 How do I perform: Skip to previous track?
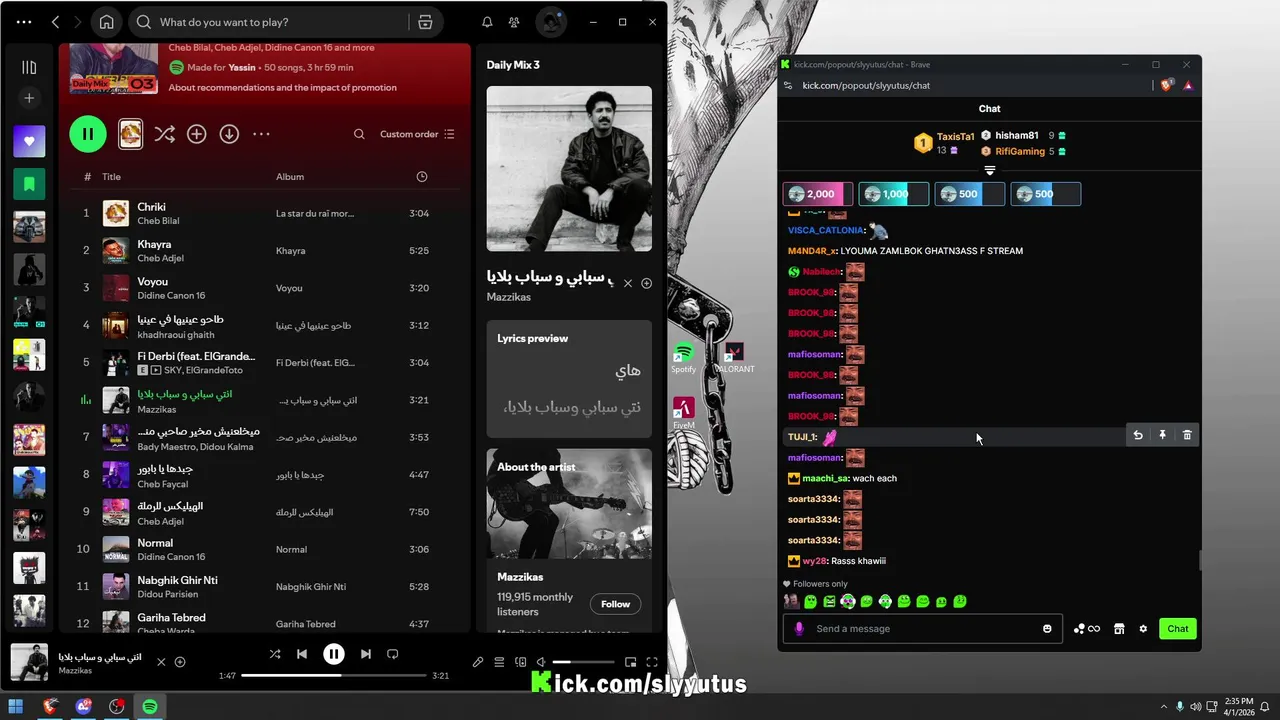tap(302, 654)
